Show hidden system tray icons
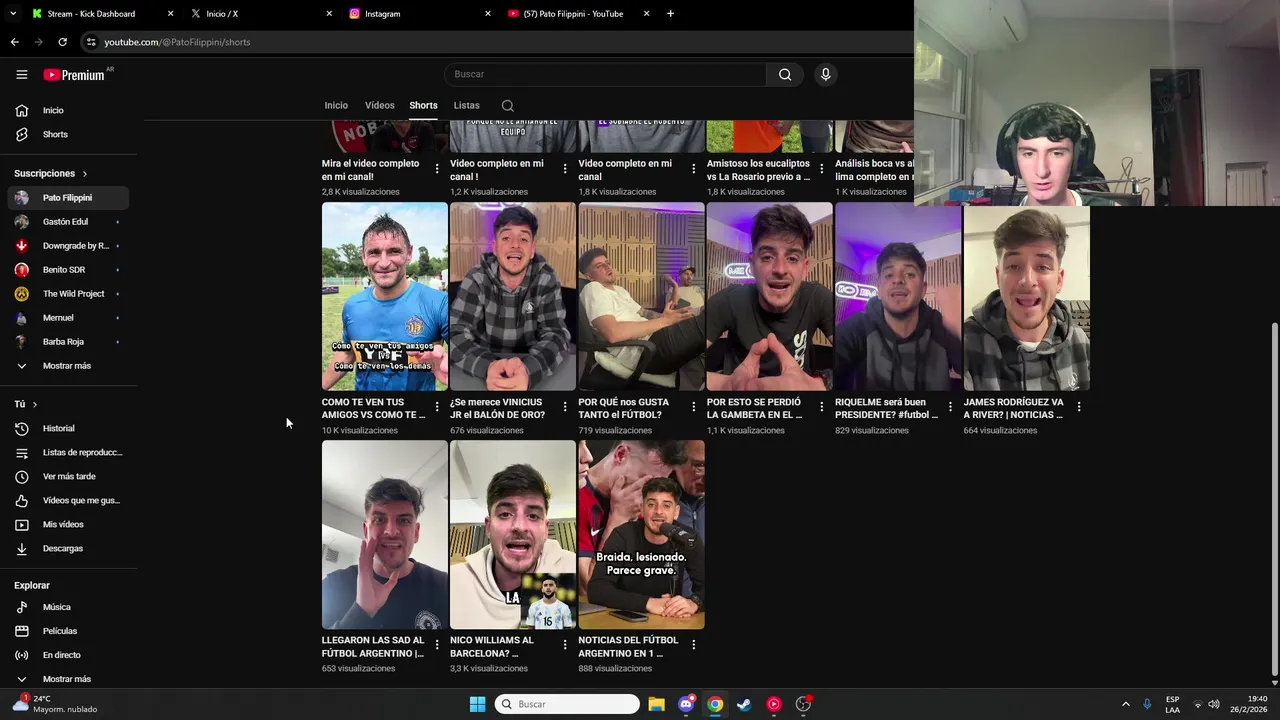The width and height of the screenshot is (1280, 720). 1125,704
